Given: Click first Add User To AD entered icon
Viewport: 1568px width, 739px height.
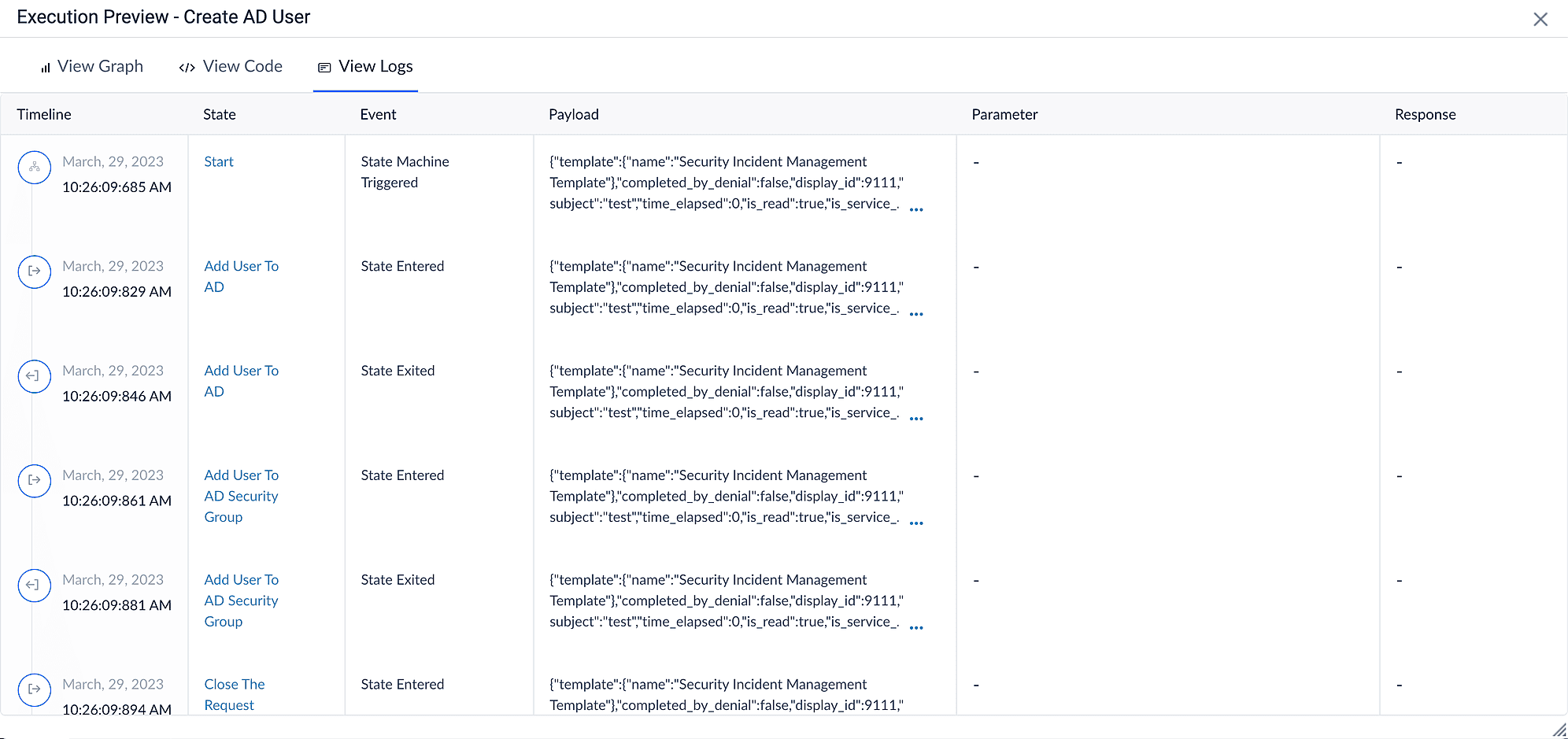Looking at the screenshot, I should click(35, 272).
